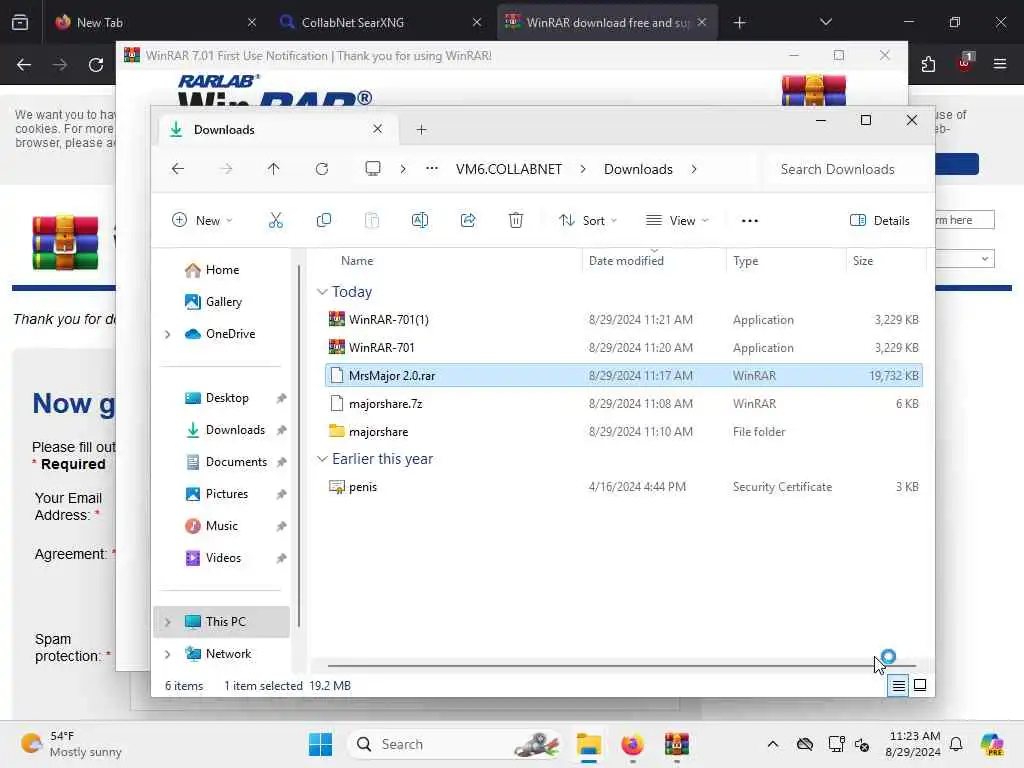The image size is (1024, 768).
Task: Select the majorshare.7z archive
Action: [624, 404]
